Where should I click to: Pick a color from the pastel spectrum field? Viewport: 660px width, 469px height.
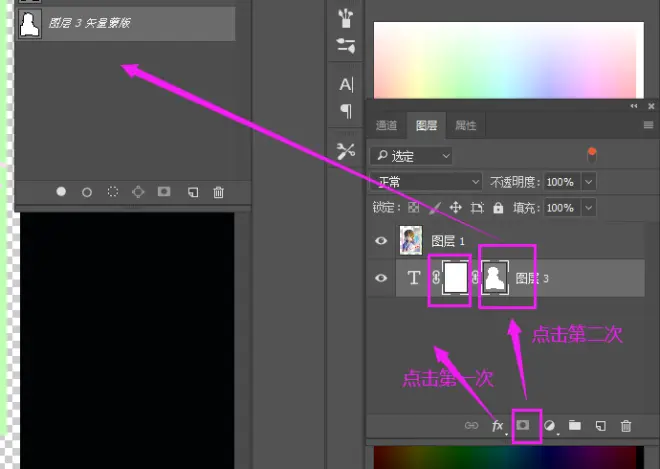508,60
